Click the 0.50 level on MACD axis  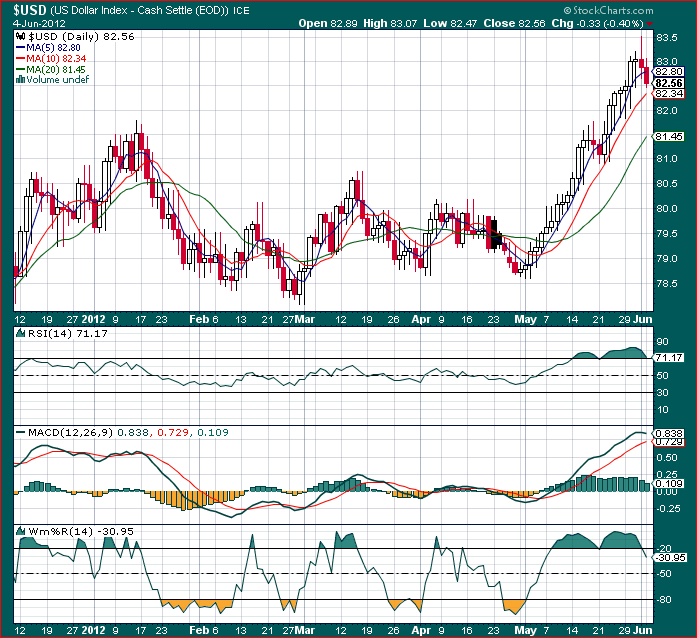(x=667, y=458)
